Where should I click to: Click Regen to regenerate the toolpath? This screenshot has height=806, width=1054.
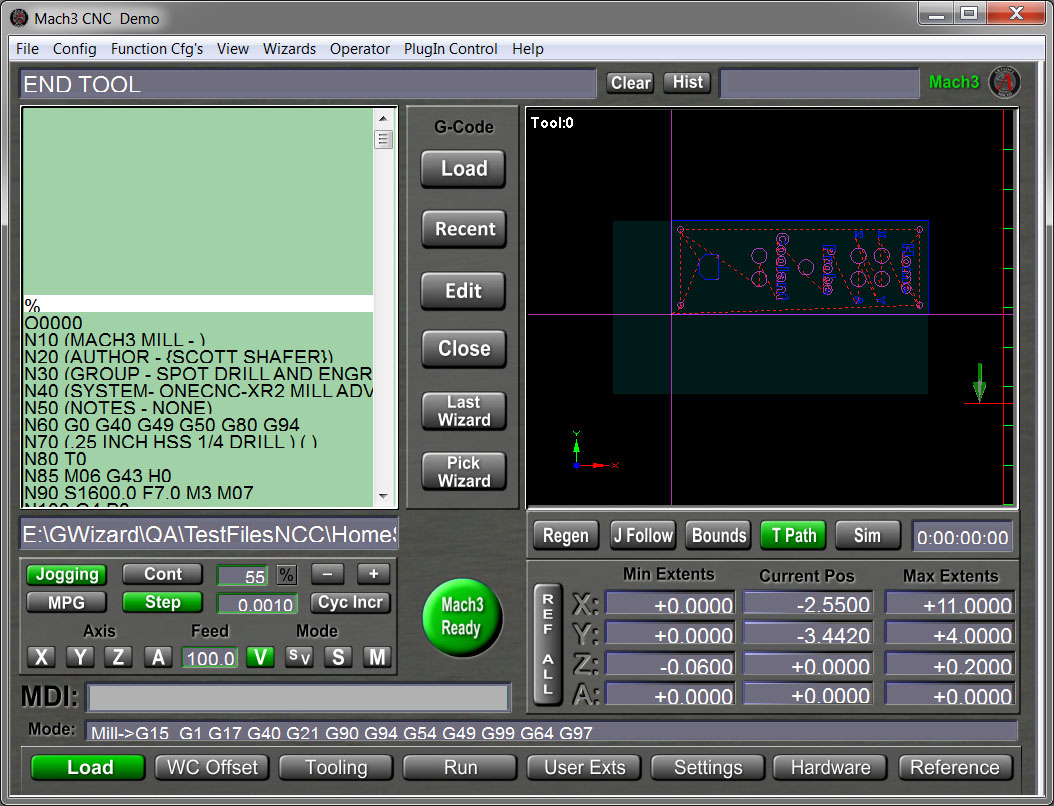pyautogui.click(x=565, y=536)
